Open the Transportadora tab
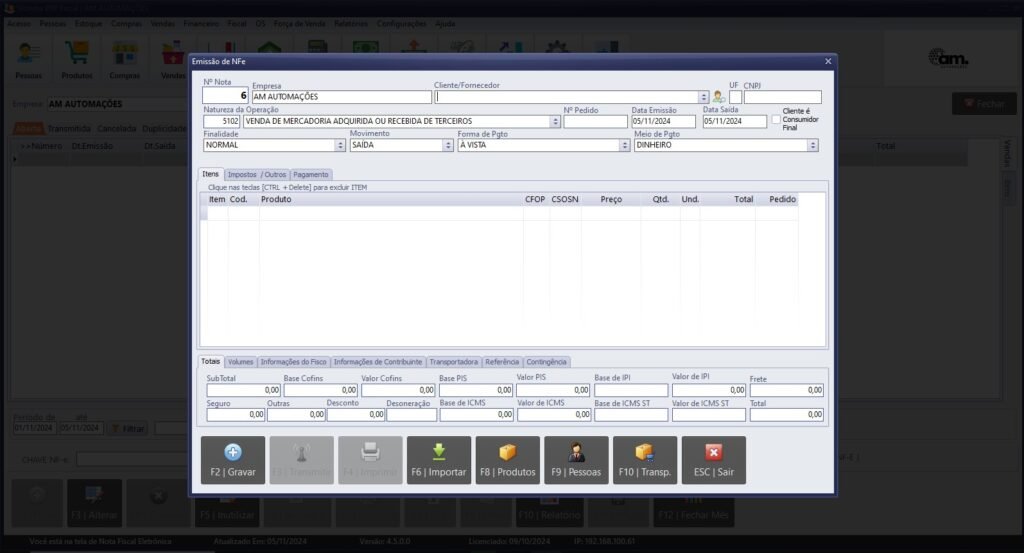1024x553 pixels. (454, 362)
